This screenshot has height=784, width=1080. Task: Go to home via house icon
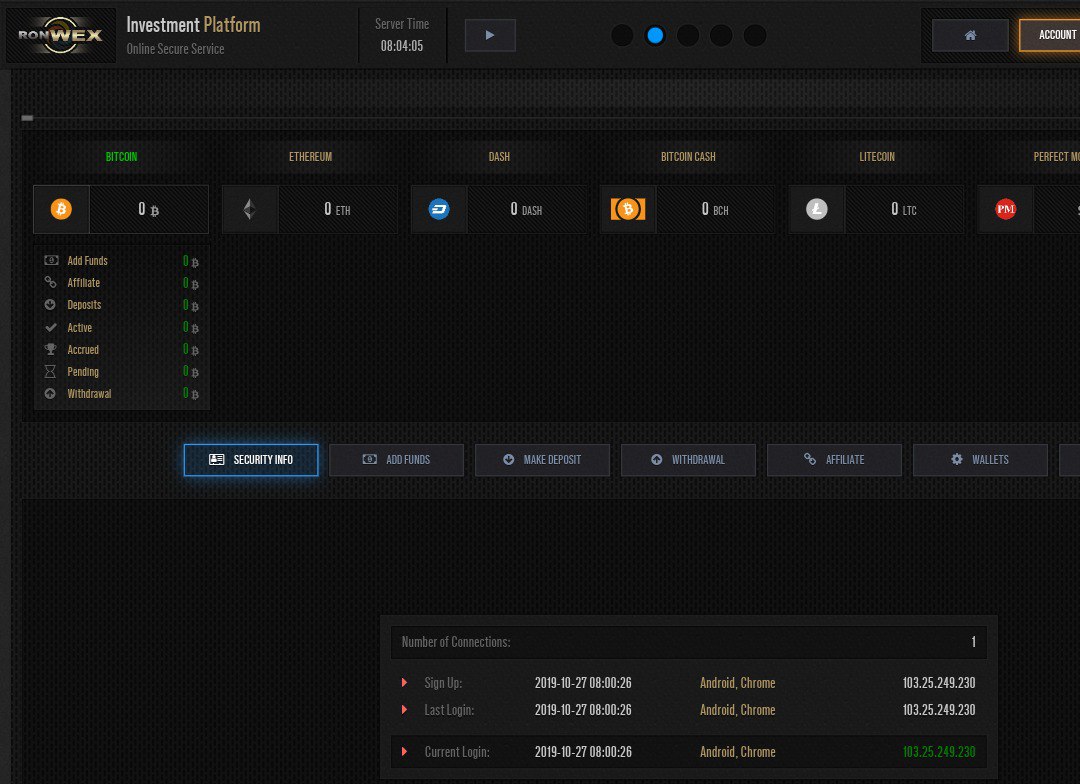point(970,35)
